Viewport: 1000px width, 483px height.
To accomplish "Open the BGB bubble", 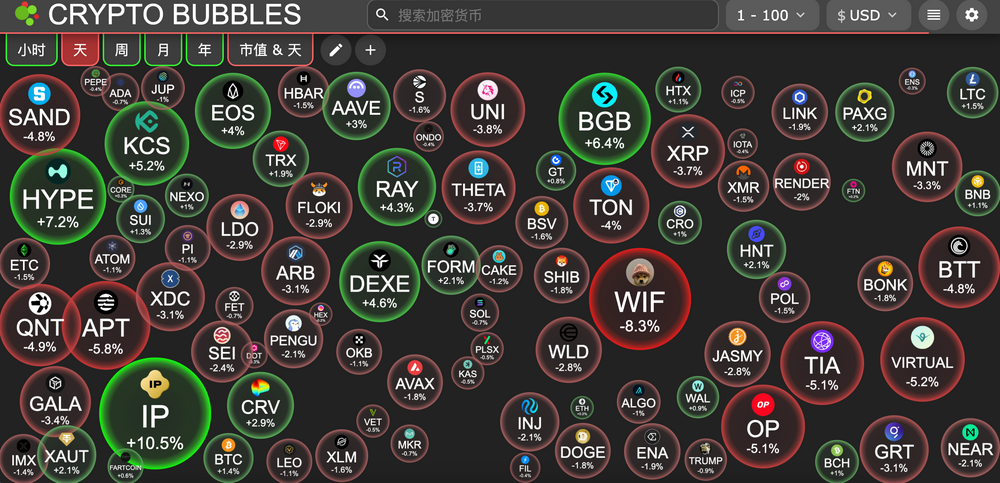I will click(x=605, y=119).
